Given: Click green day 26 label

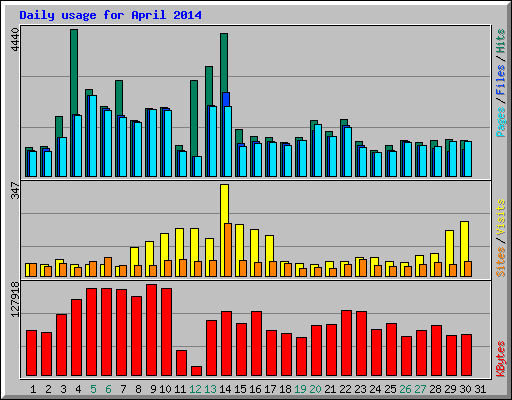Looking at the screenshot, I should (x=405, y=389).
